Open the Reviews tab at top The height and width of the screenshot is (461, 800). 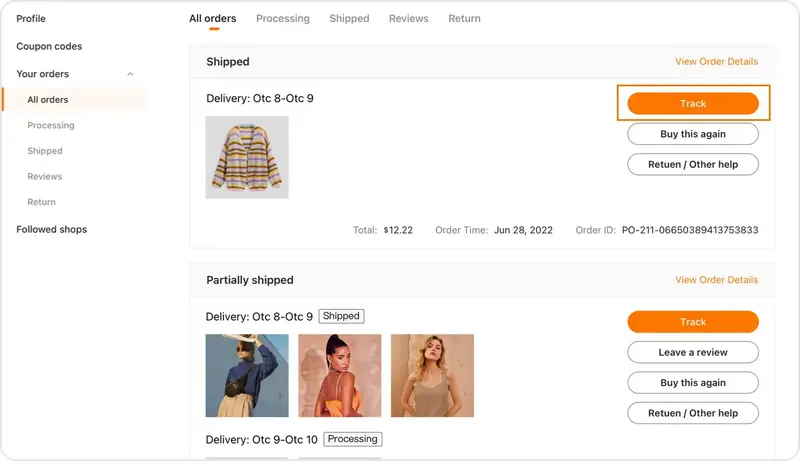[x=408, y=19]
